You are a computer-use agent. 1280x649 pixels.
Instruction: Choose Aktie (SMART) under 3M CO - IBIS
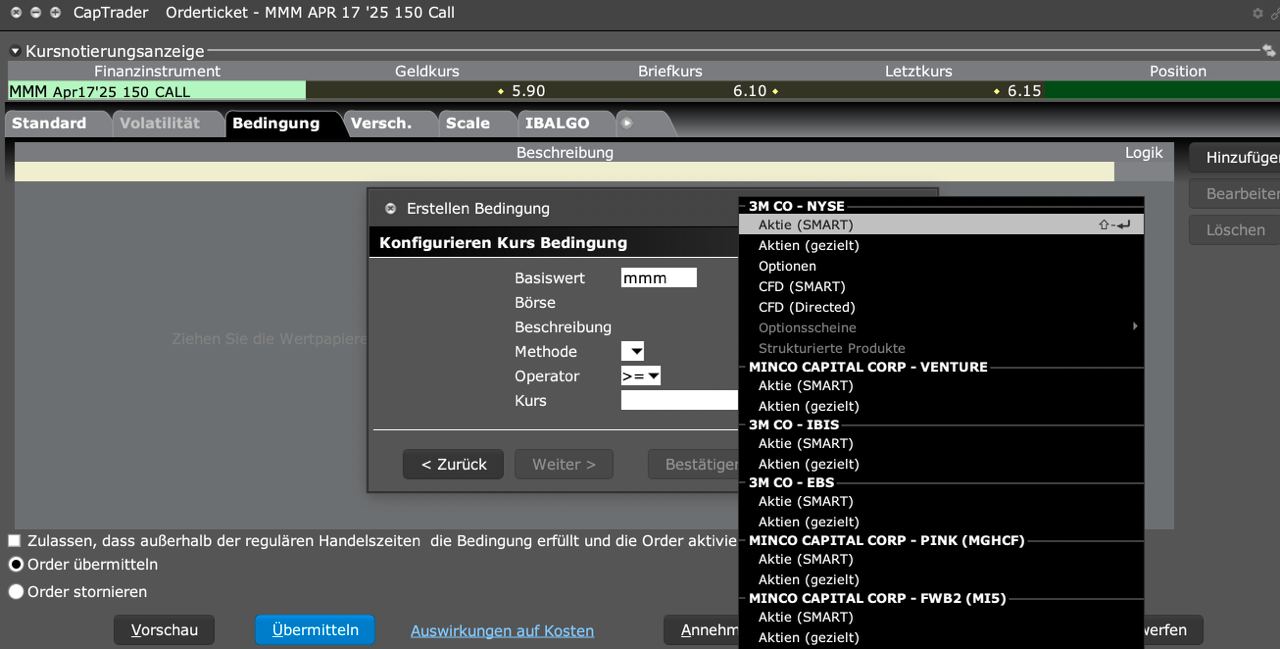(805, 443)
